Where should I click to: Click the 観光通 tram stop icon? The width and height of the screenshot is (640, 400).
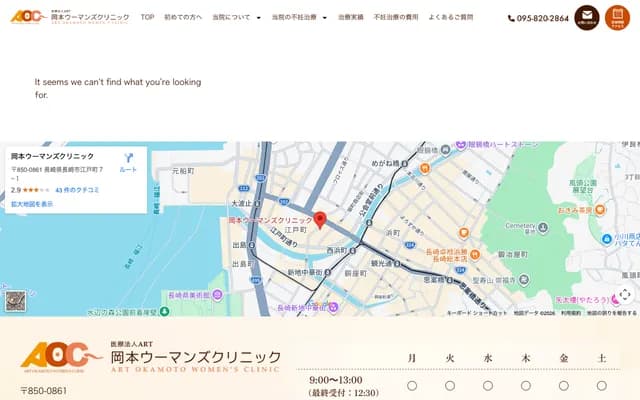point(397,264)
